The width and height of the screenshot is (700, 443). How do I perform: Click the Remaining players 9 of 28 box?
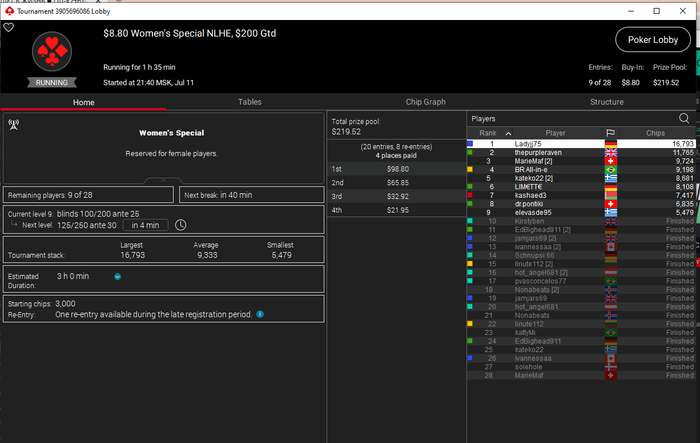click(88, 195)
